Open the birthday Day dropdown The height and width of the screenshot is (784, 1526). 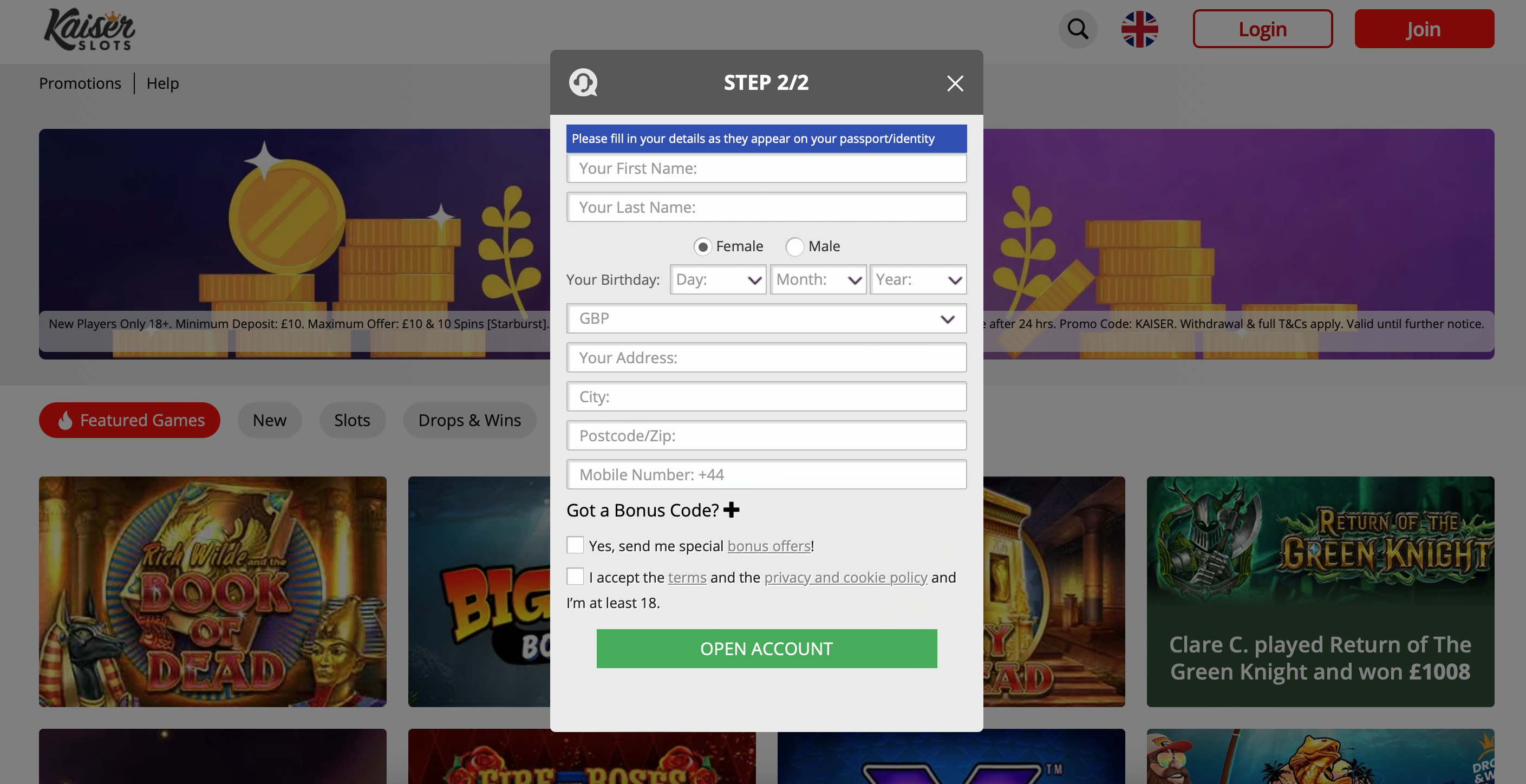(718, 279)
